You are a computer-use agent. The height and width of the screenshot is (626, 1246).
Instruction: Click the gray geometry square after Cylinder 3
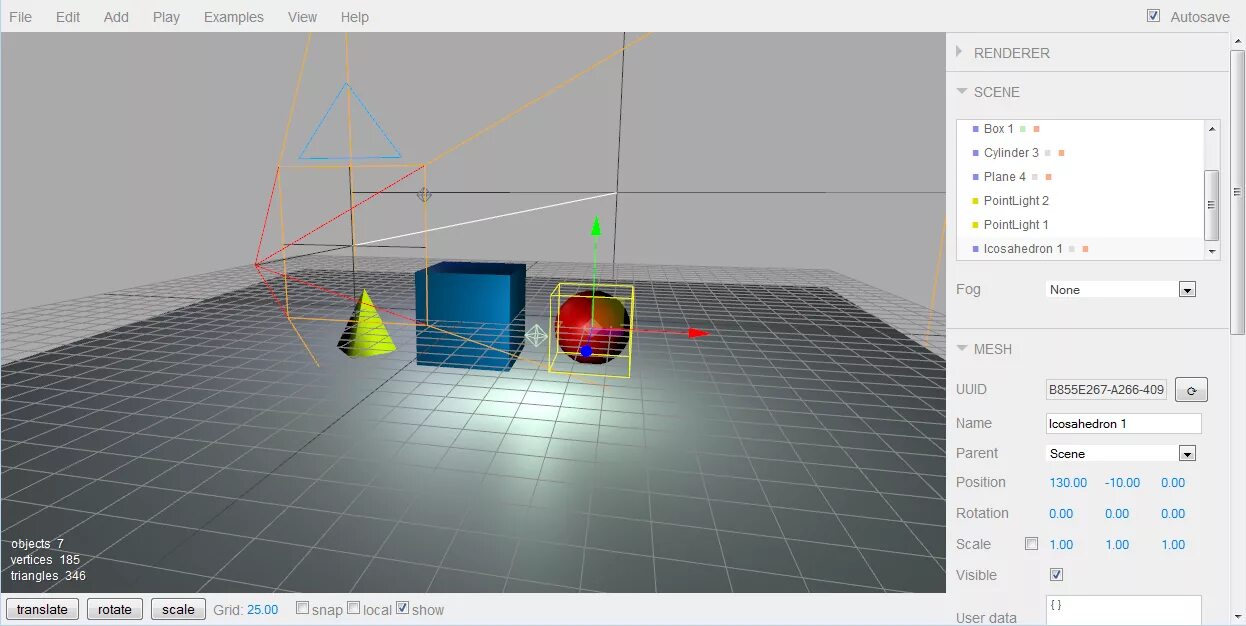click(x=1048, y=153)
